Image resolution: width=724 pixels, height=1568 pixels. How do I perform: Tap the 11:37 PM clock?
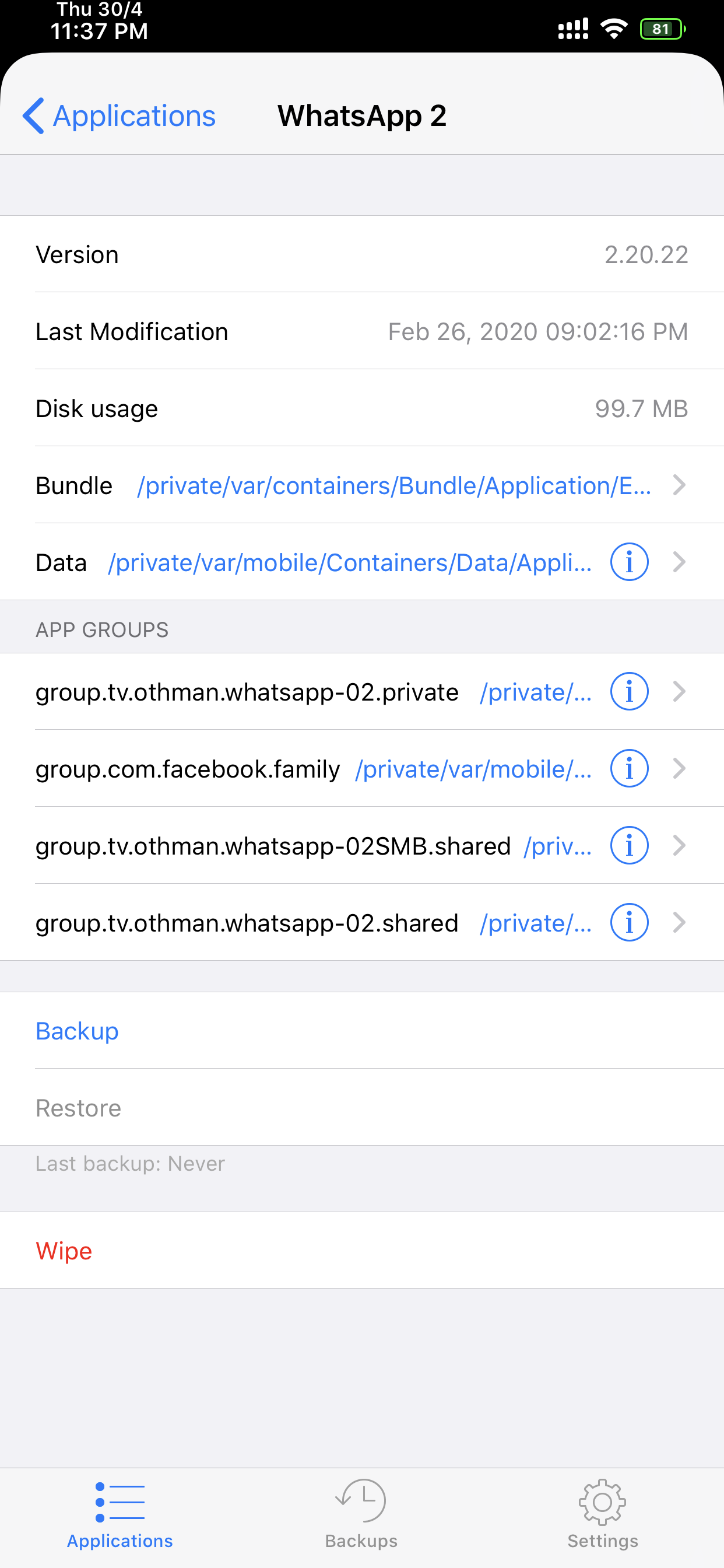coord(99,31)
